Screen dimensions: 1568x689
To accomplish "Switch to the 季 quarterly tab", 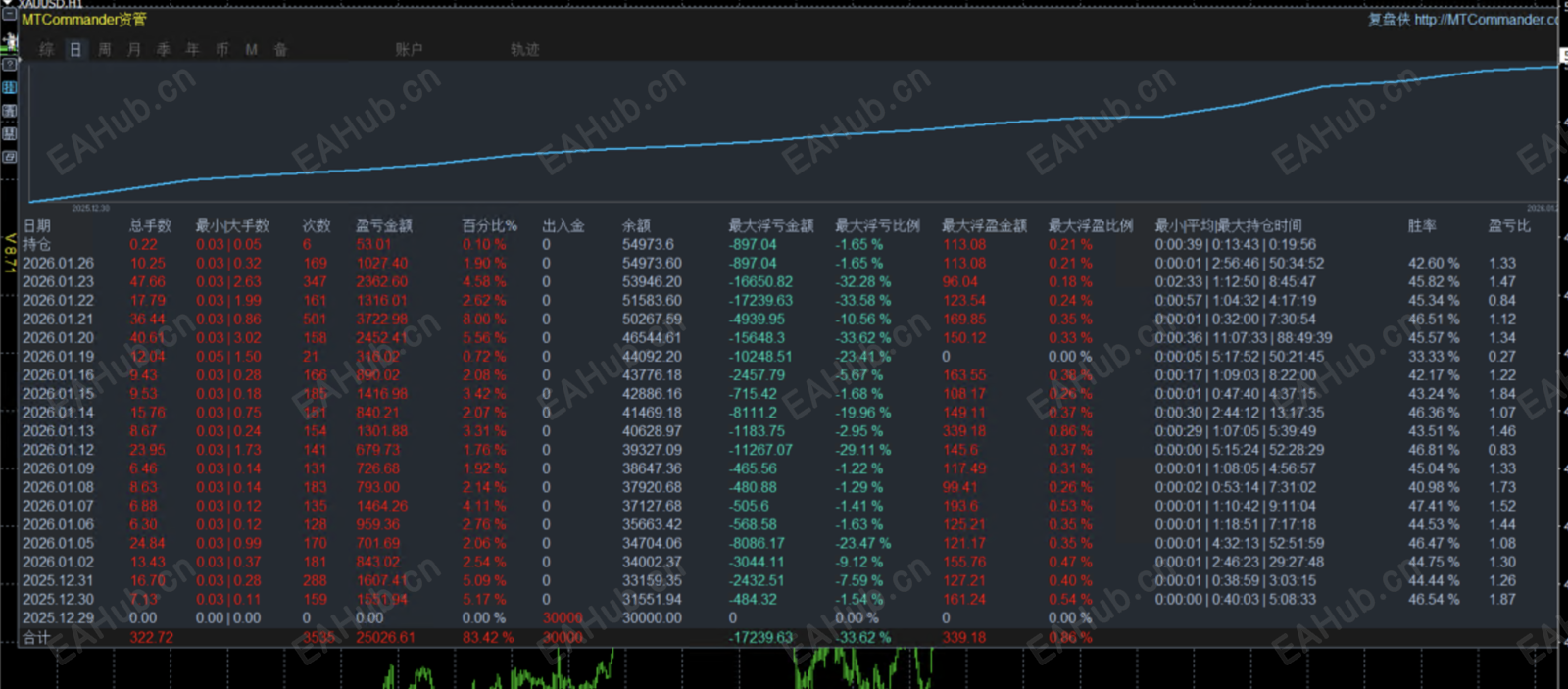I will coord(164,49).
